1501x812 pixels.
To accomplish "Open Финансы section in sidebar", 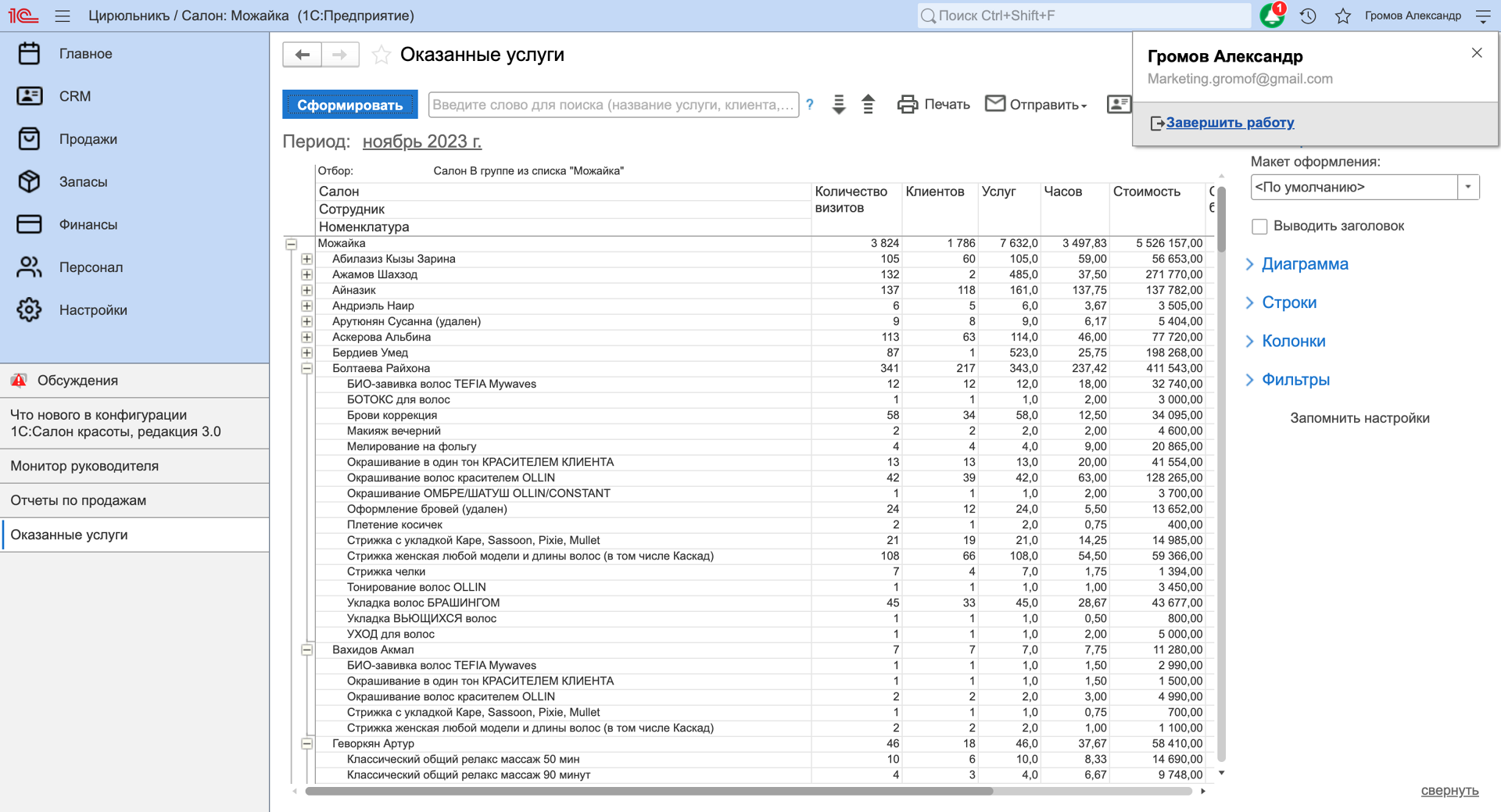I will [x=134, y=224].
